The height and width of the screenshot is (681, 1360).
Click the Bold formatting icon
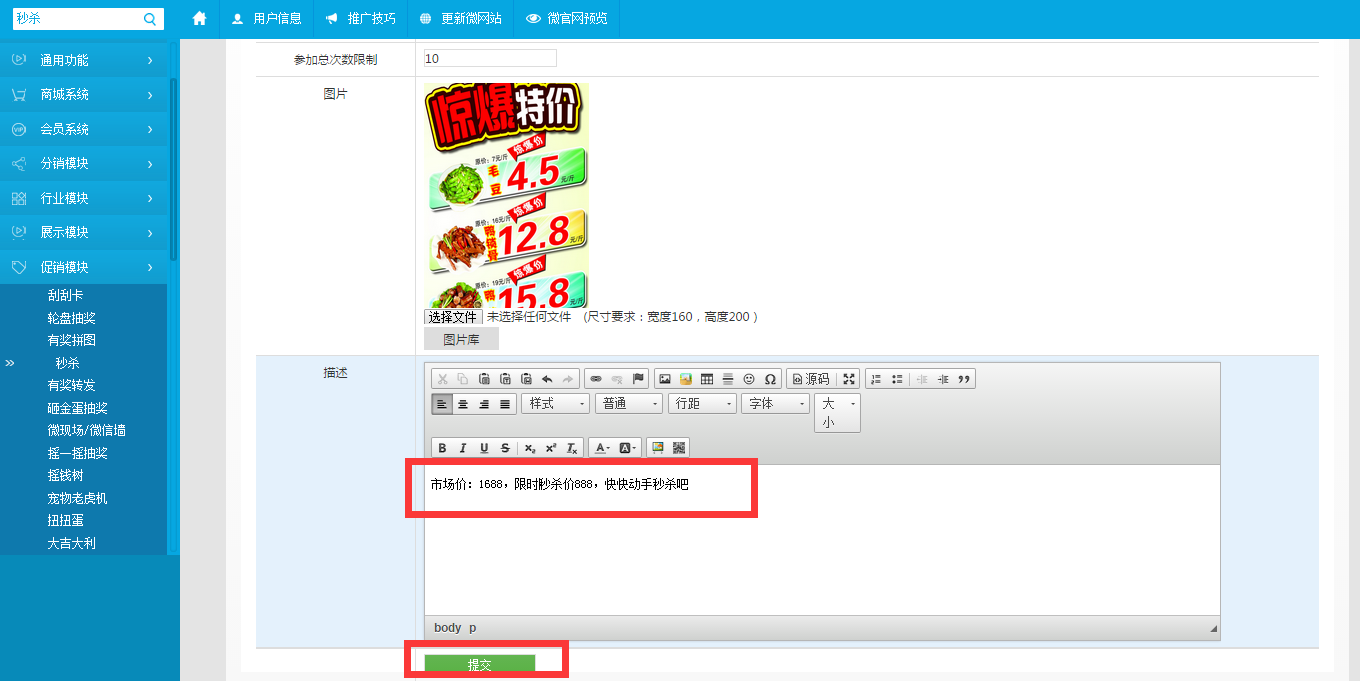point(442,448)
